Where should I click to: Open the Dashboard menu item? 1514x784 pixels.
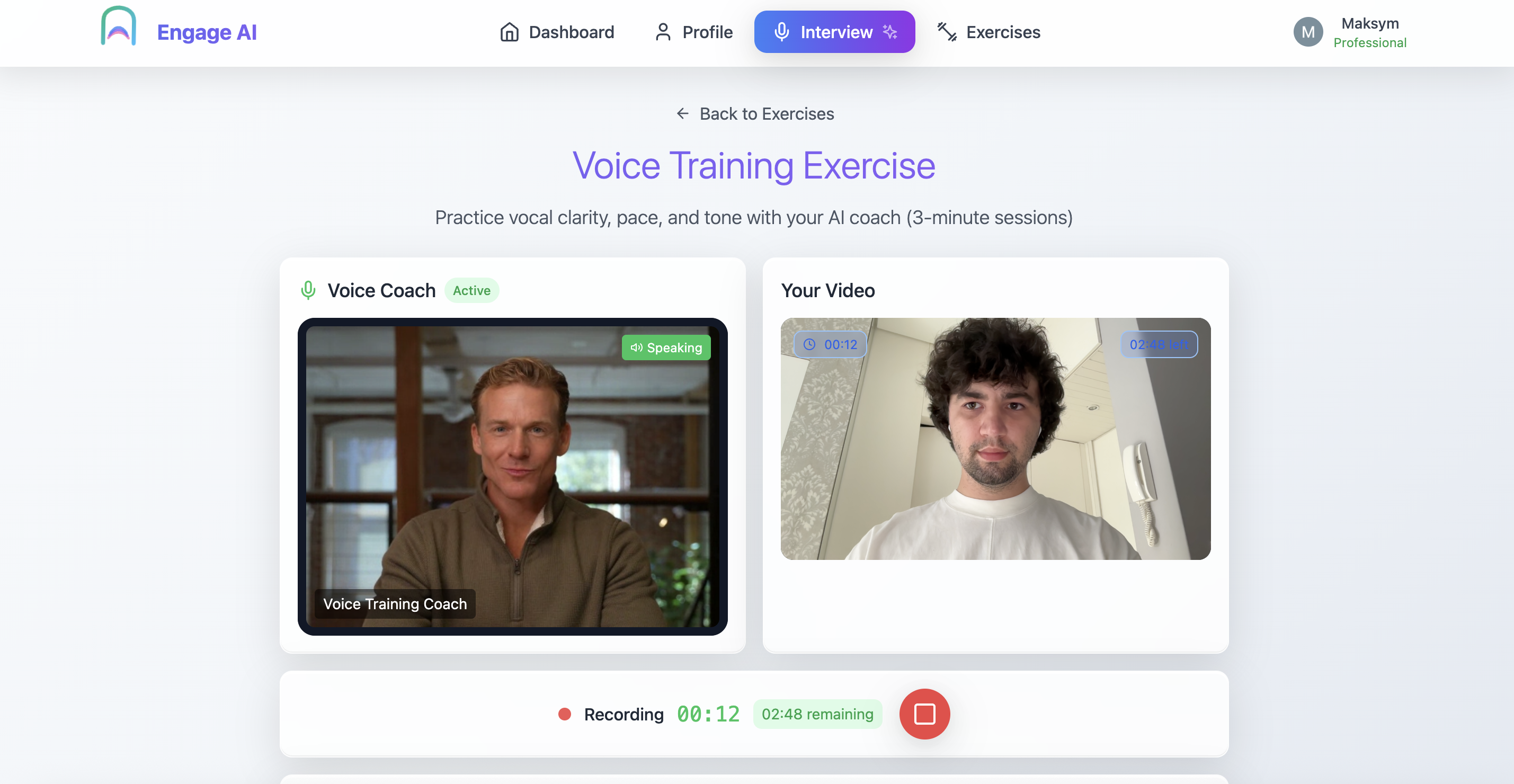[557, 32]
